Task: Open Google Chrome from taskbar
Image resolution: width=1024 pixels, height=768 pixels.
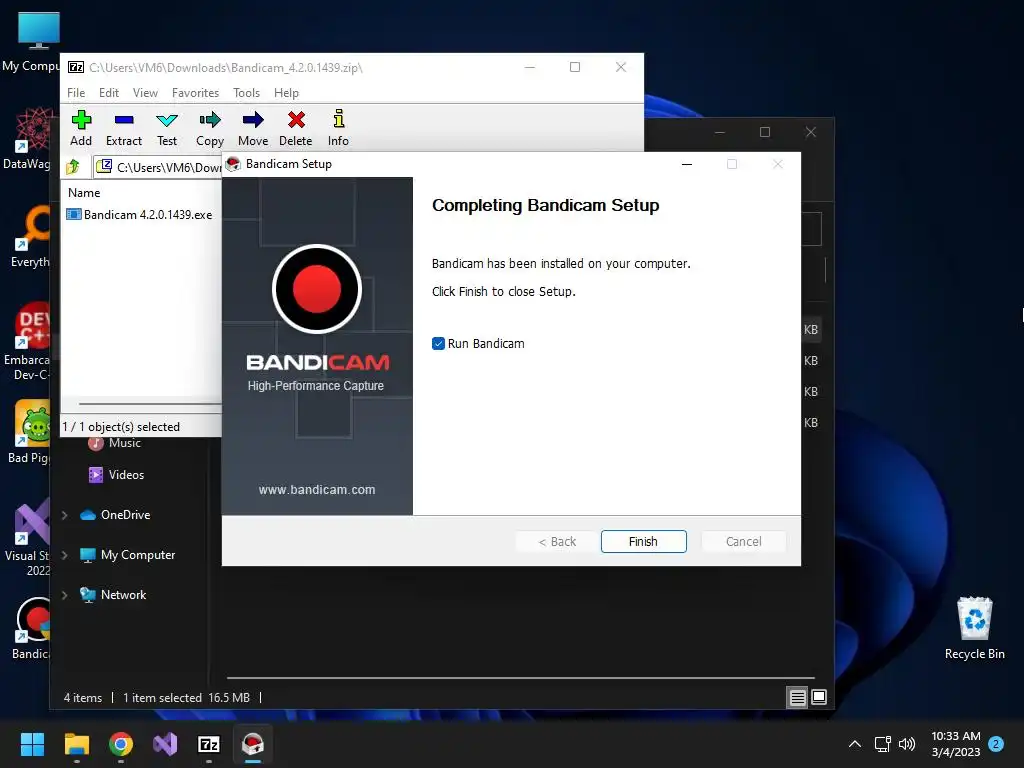Action: tap(121, 744)
